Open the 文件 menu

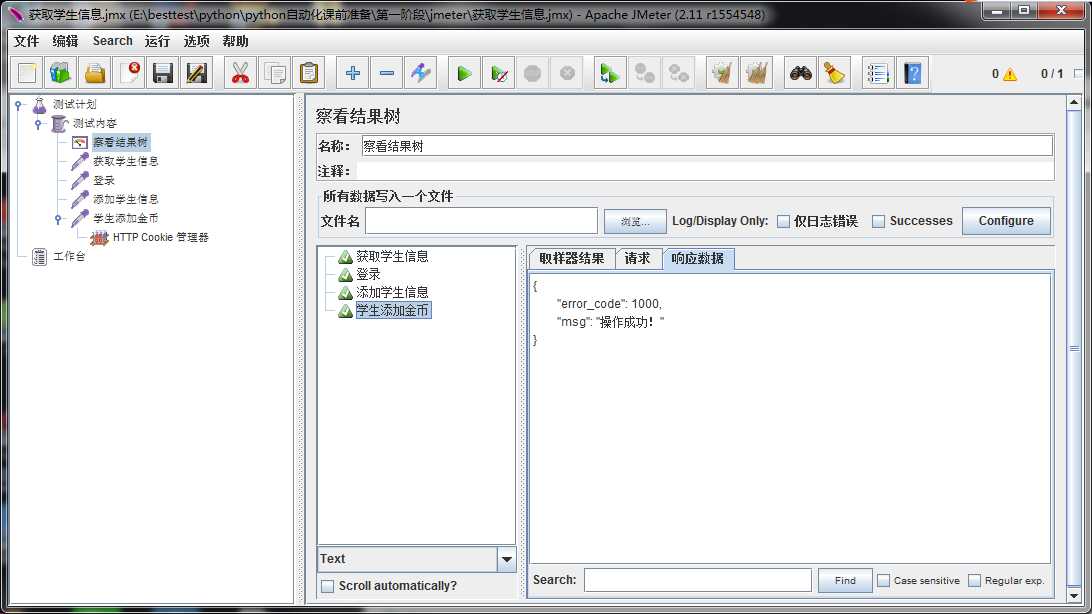(26, 41)
